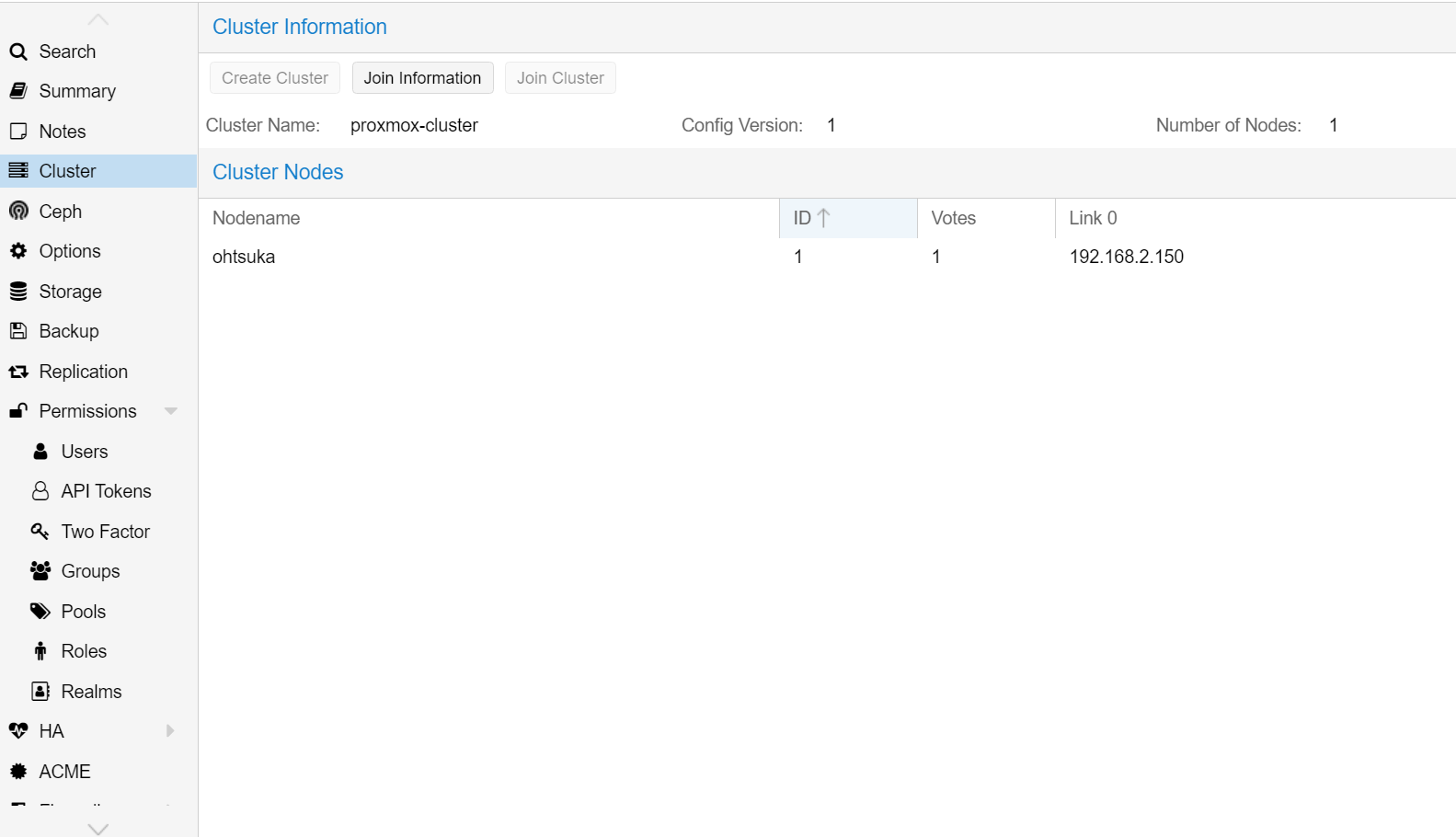This screenshot has height=837, width=1456.
Task: Sort by the ID column header
Action: tap(848, 218)
